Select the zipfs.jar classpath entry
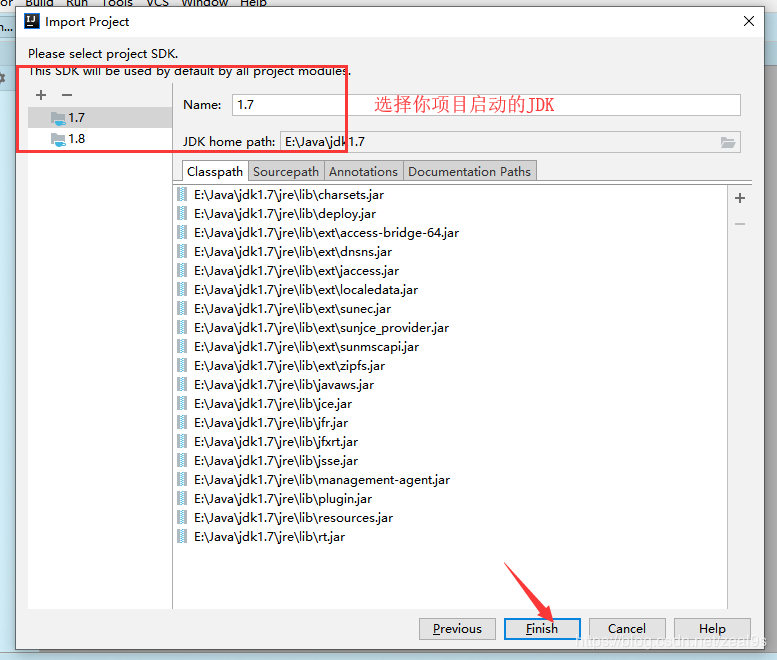777x660 pixels. click(x=450, y=366)
